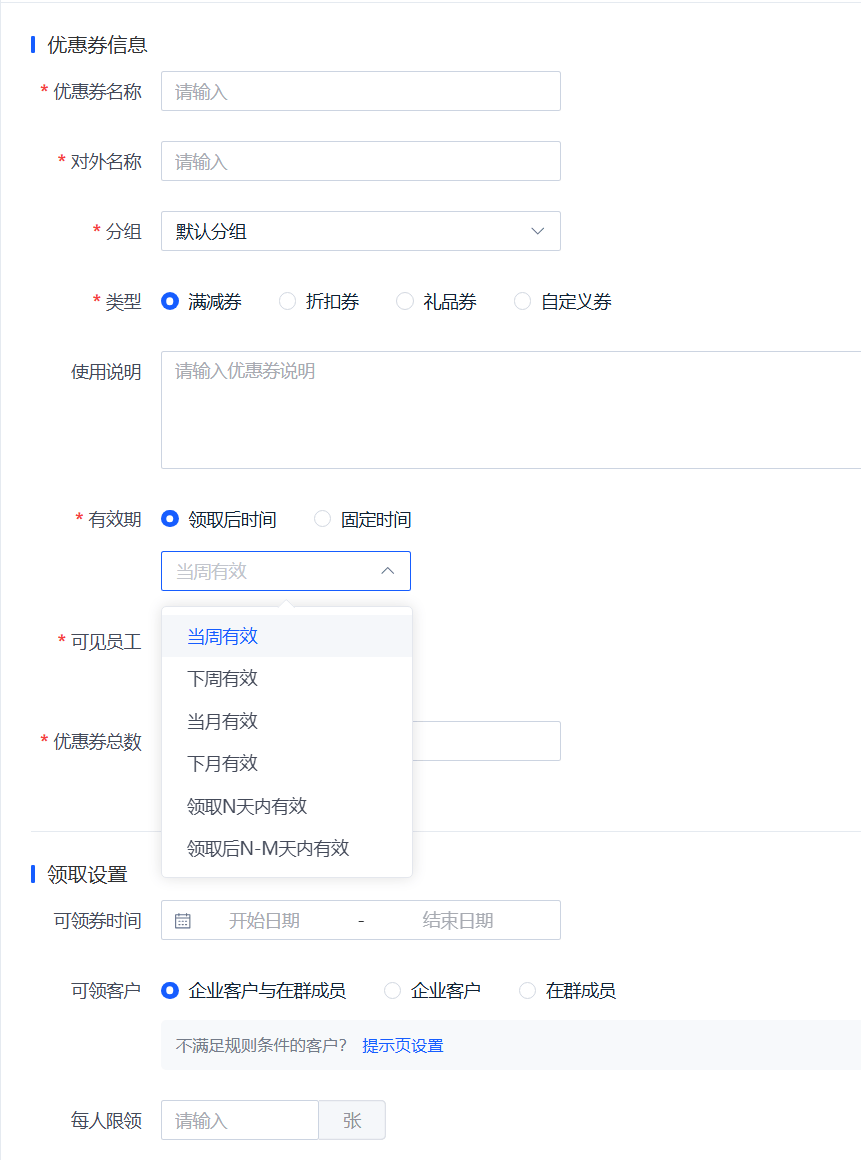Expand the 默认分组 group dropdown

tap(360, 231)
